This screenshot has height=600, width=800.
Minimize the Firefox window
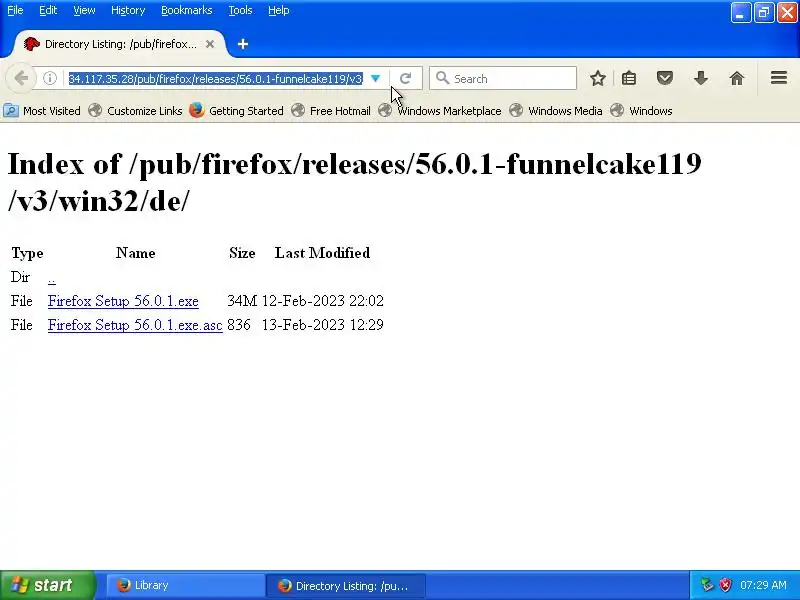(740, 13)
